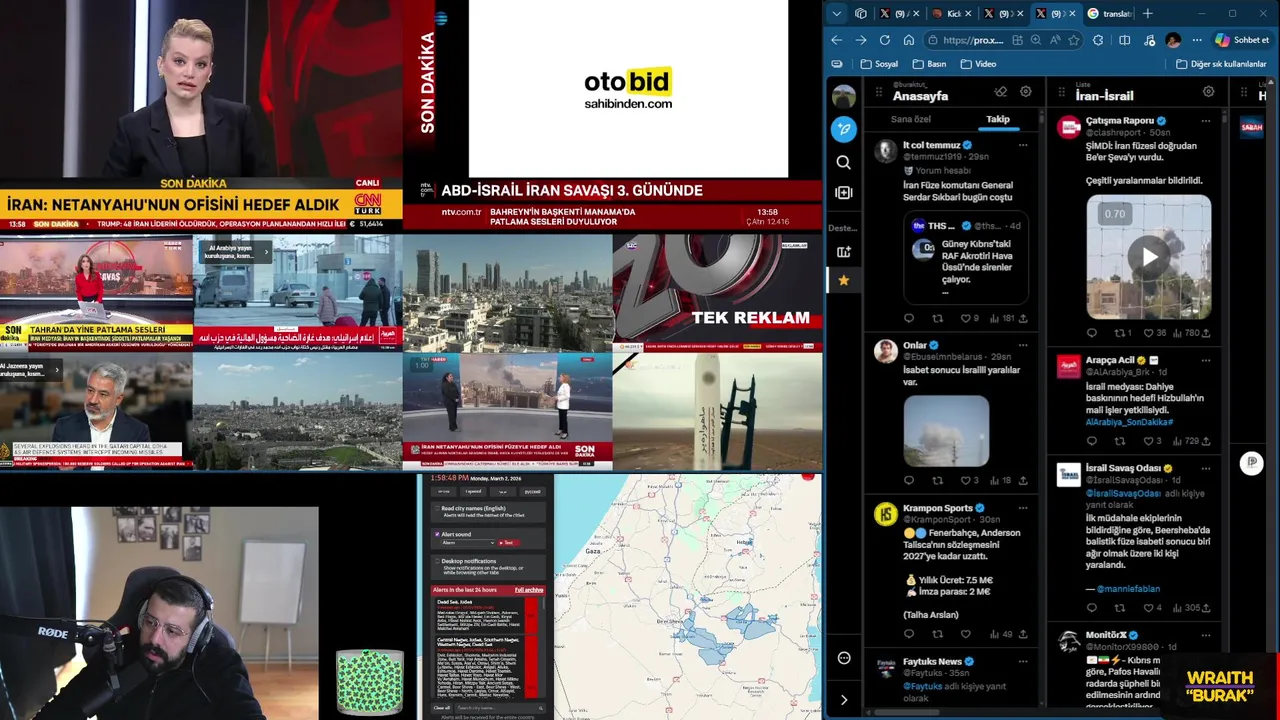This screenshot has width=1280, height=720.
Task: Open the tab actions chevron menu
Action: click(837, 13)
